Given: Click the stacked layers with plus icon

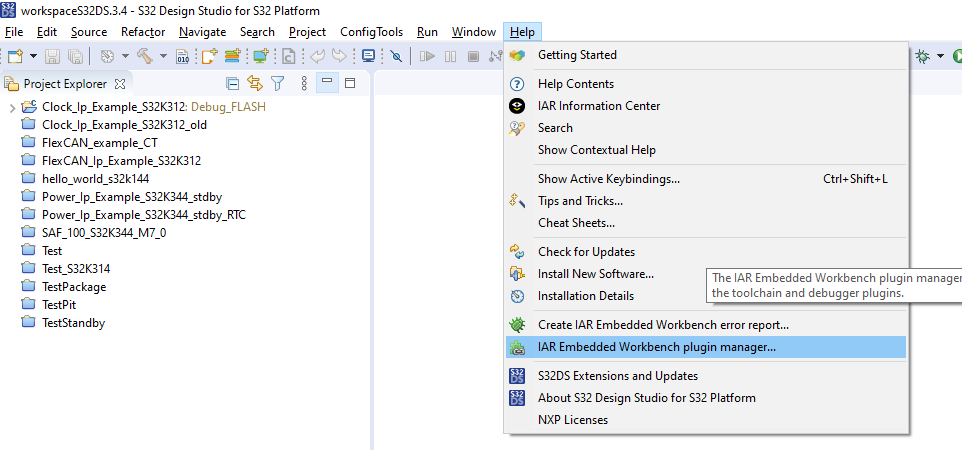Looking at the screenshot, I should pyautogui.click(x=232, y=56).
